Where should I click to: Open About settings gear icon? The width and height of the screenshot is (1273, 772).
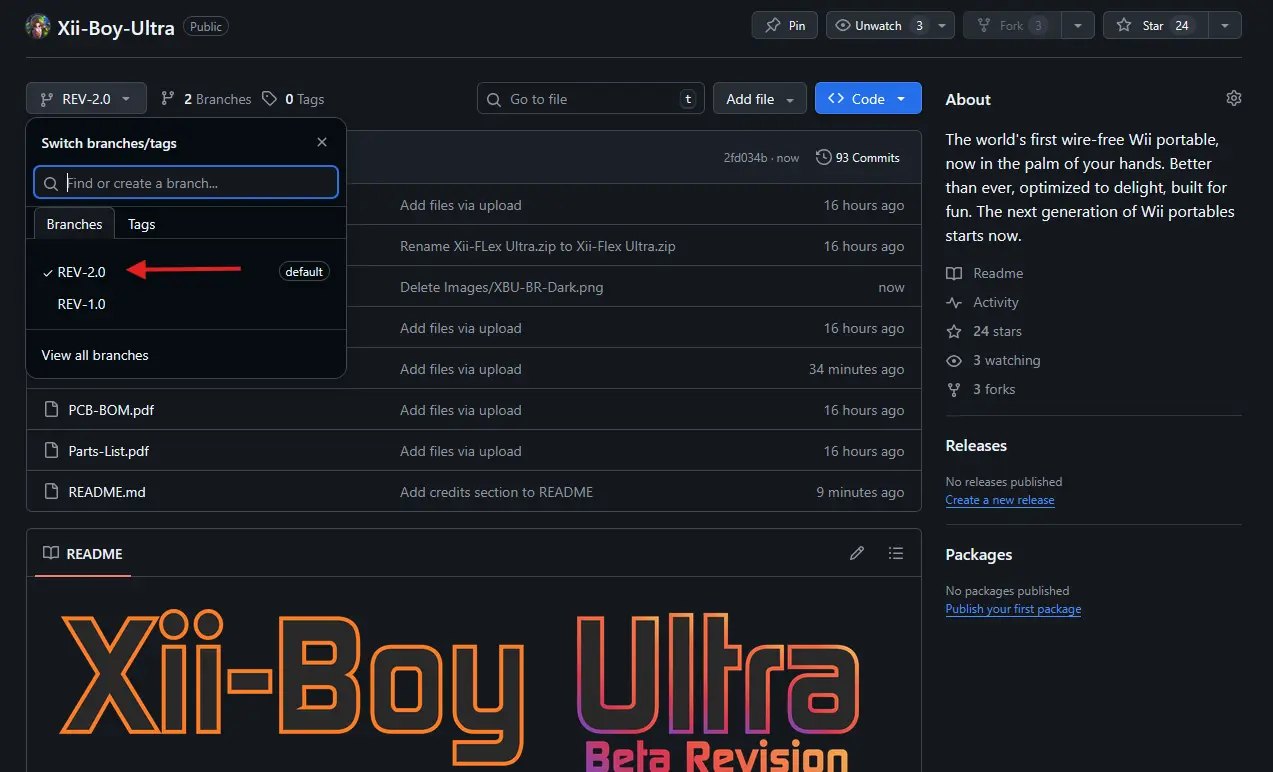click(1234, 98)
